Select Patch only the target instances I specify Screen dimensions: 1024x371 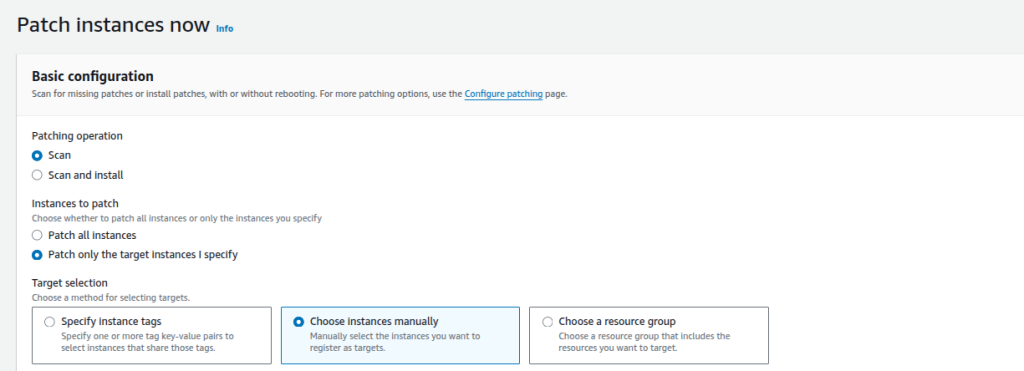(37, 255)
